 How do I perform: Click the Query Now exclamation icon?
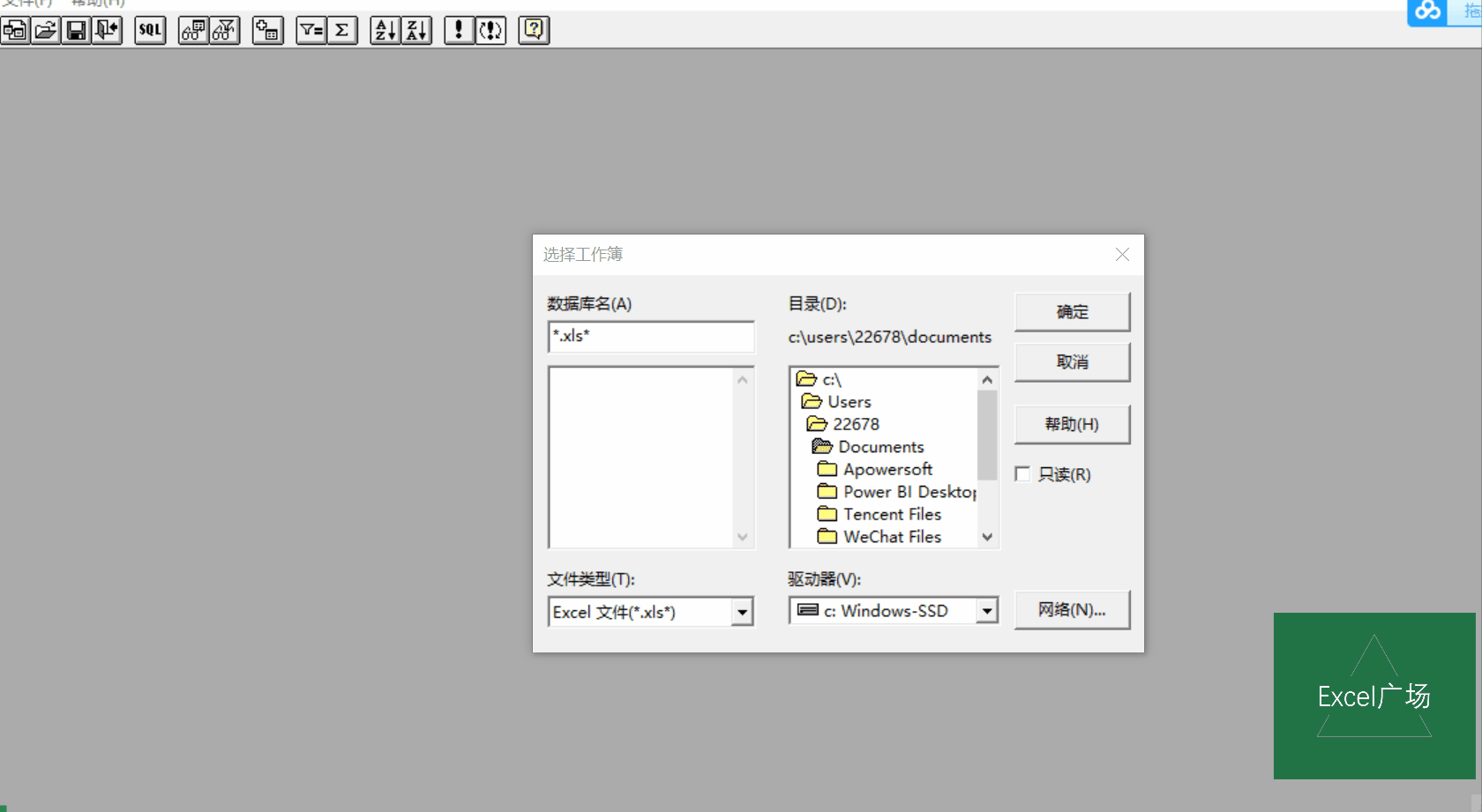point(459,31)
